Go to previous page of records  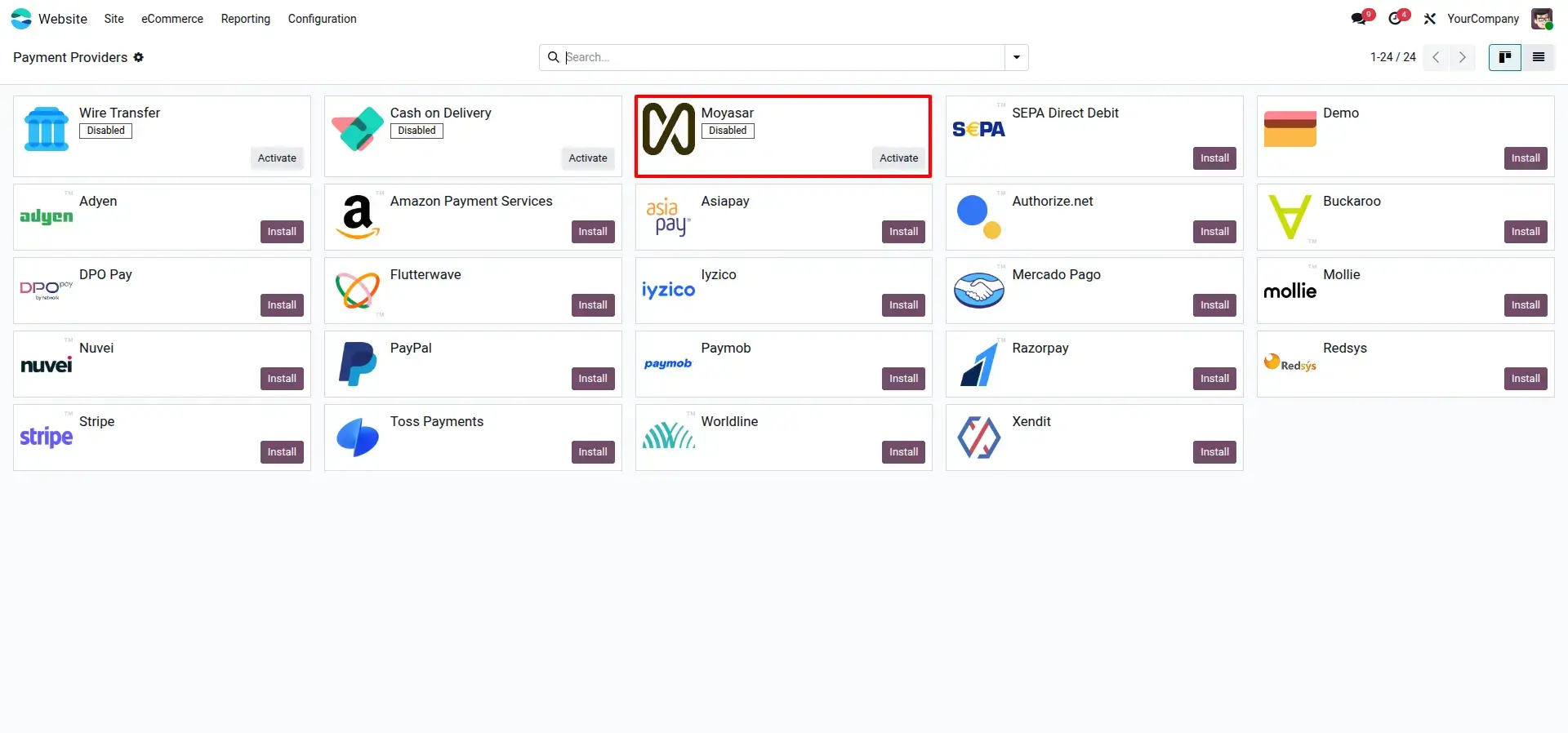point(1436,57)
